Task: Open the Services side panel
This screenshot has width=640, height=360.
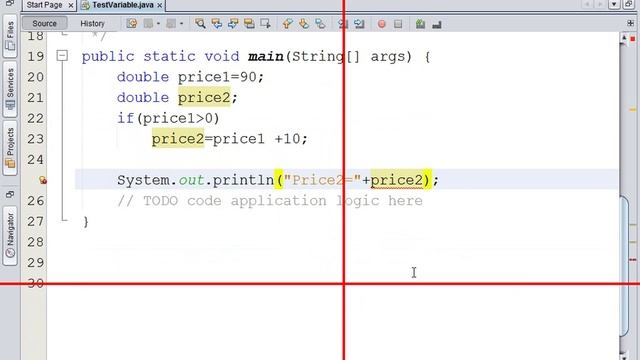Action: [10, 89]
